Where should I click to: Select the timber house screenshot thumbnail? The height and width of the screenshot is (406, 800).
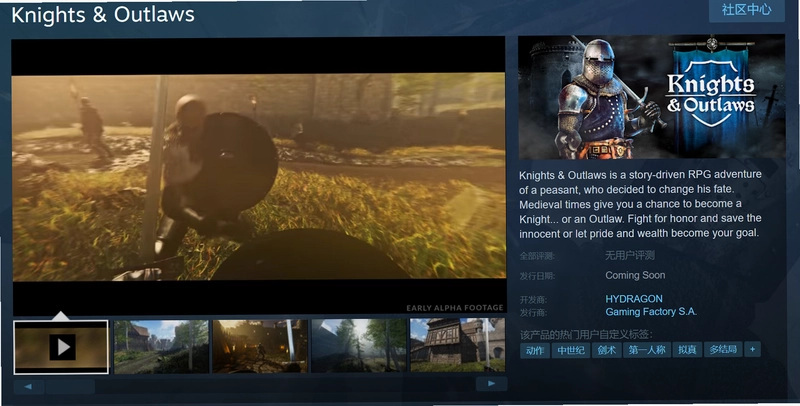point(458,345)
